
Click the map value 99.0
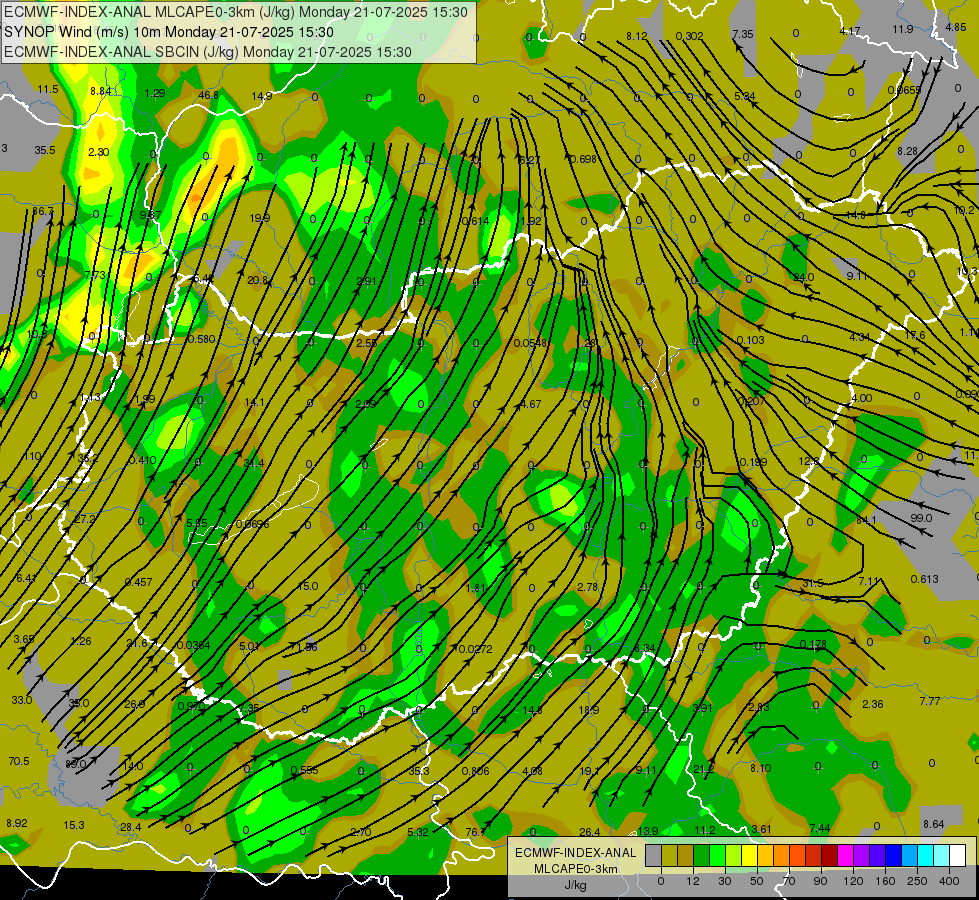[x=921, y=518]
